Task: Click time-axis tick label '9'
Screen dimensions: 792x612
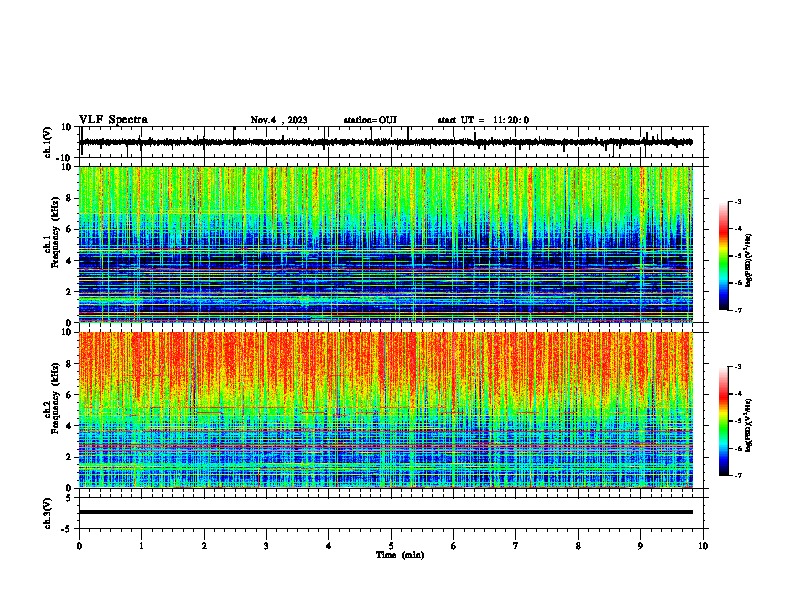Action: [640, 545]
